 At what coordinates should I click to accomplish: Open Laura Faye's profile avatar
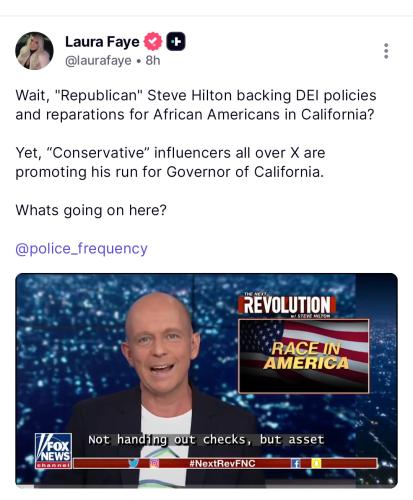click(x=34, y=51)
